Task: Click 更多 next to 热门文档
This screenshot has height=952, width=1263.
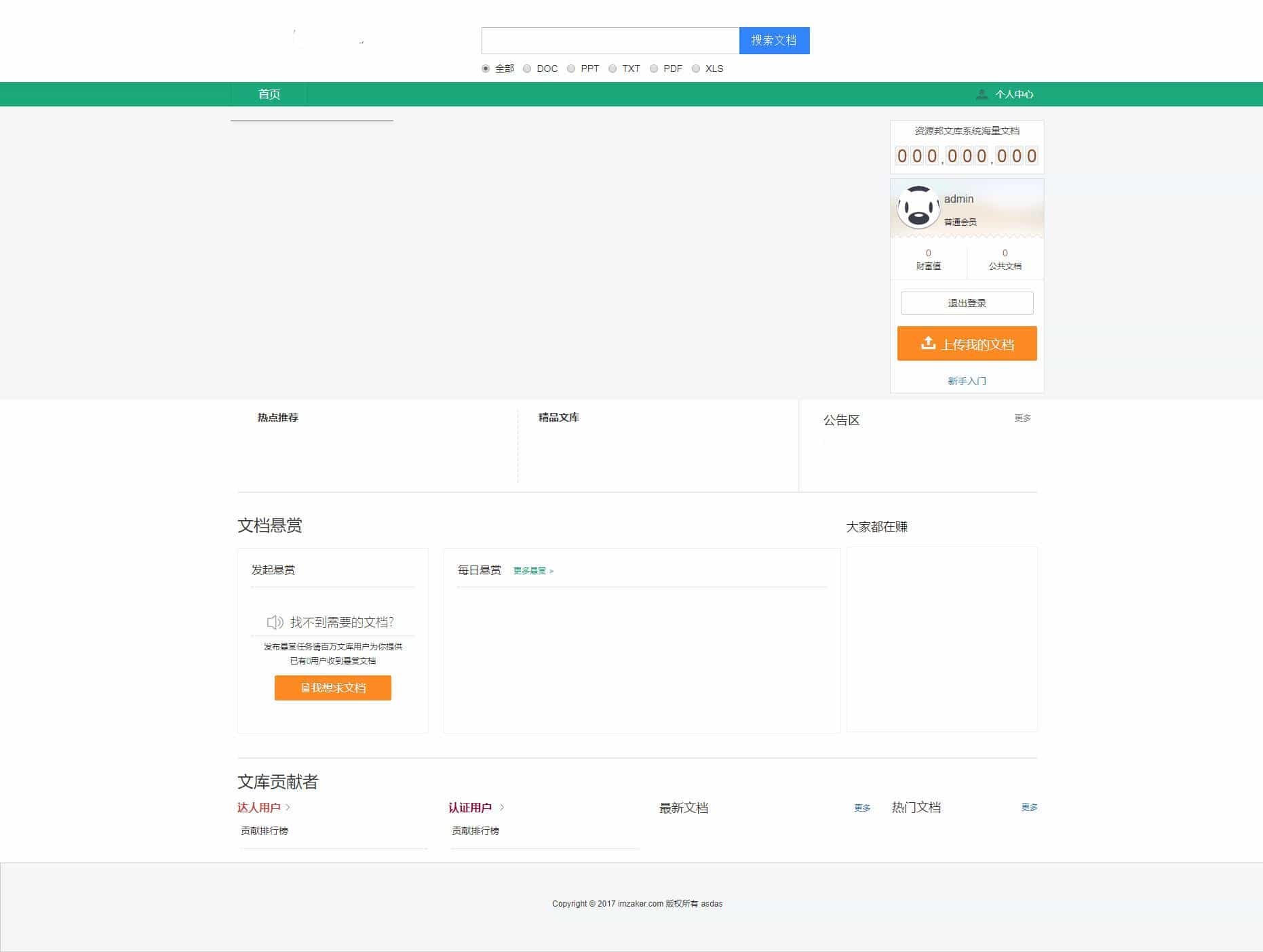Action: (x=1029, y=807)
